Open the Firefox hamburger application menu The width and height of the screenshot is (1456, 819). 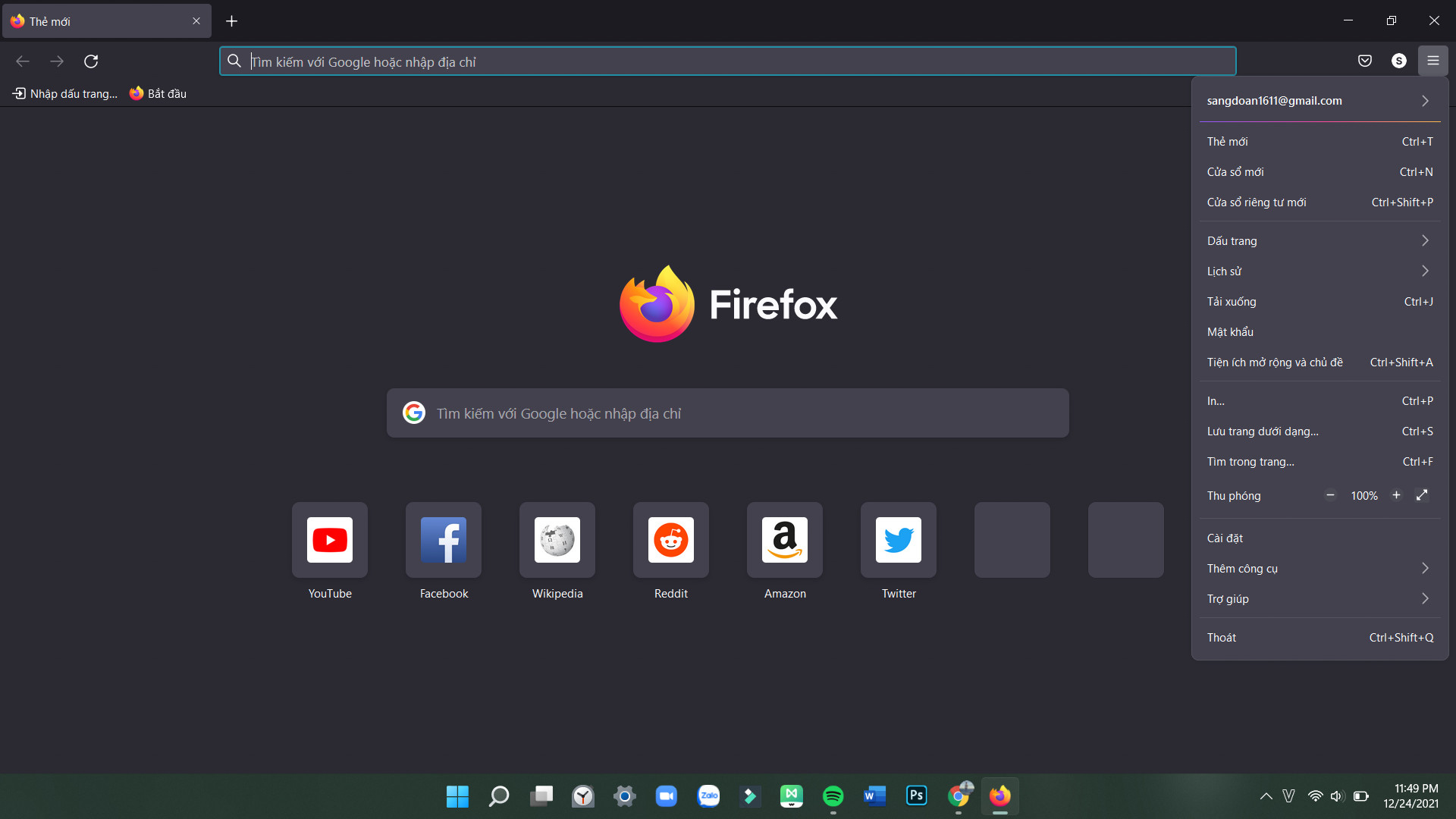click(x=1432, y=61)
